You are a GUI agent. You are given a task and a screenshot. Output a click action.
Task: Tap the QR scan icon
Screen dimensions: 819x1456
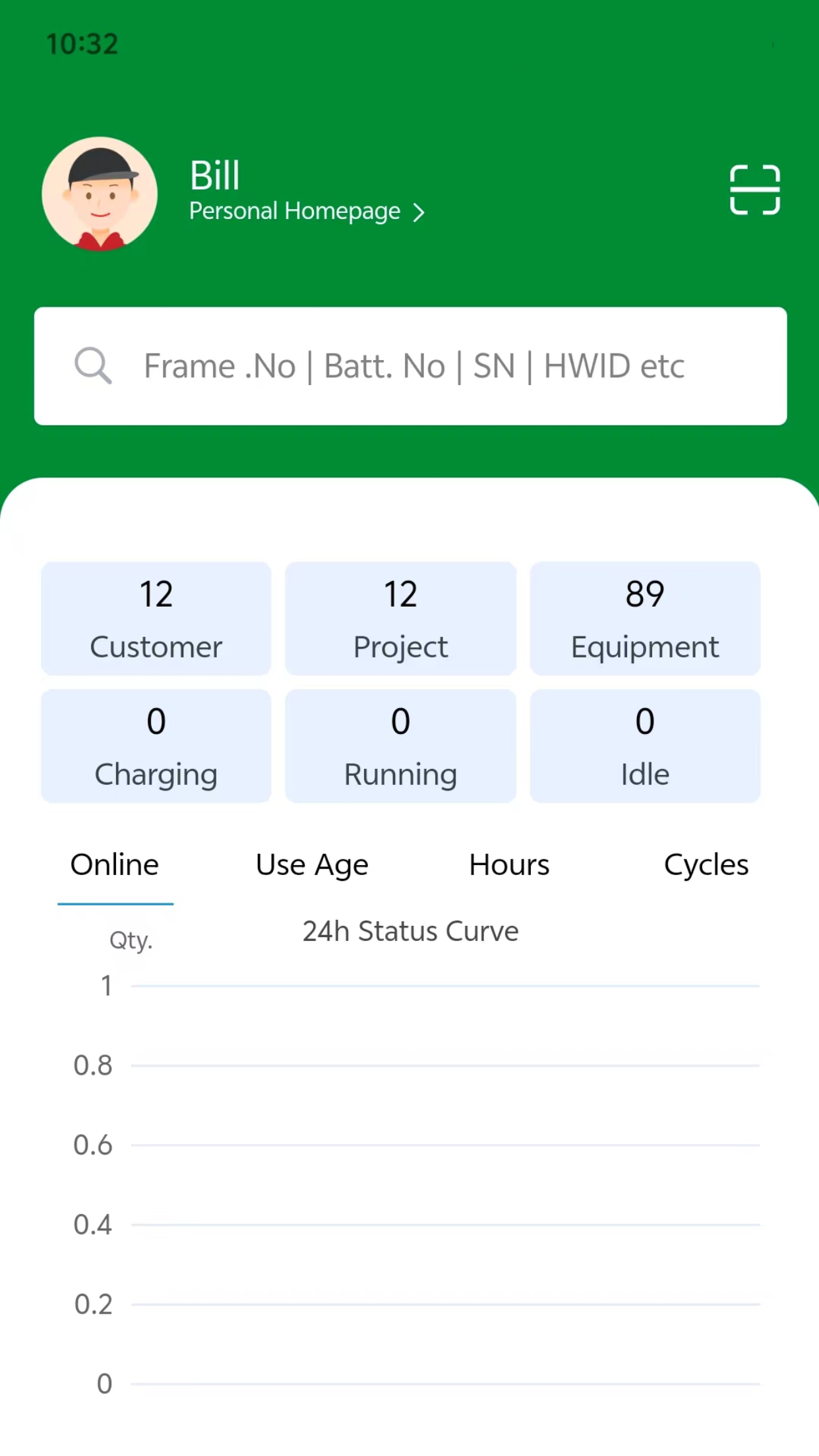[755, 190]
